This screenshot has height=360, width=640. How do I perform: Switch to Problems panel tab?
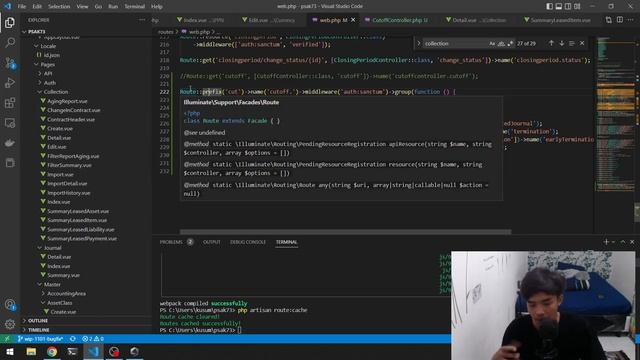(x=171, y=242)
